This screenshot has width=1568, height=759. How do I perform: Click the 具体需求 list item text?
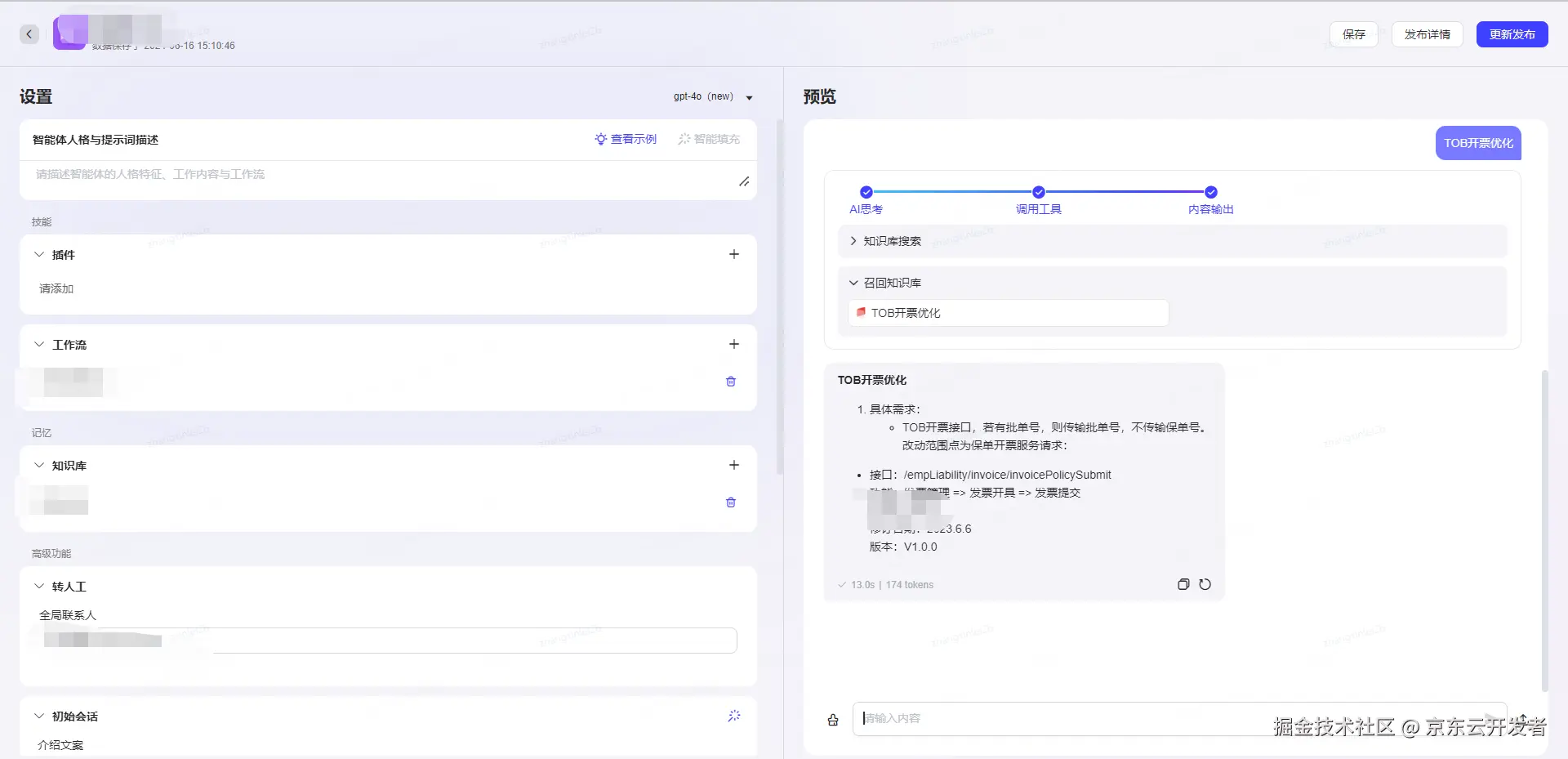pos(895,409)
